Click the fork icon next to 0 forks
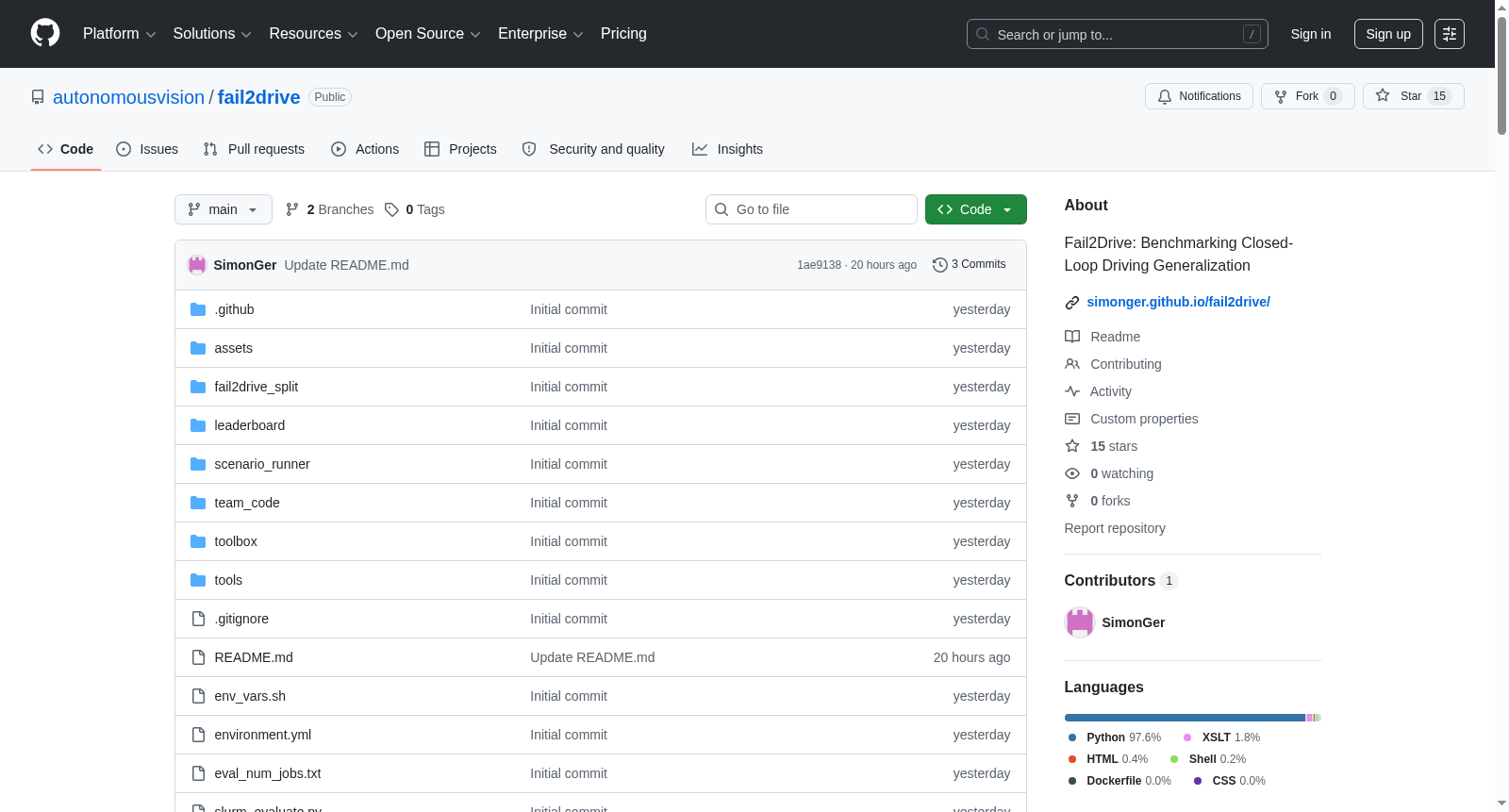 (x=1072, y=501)
